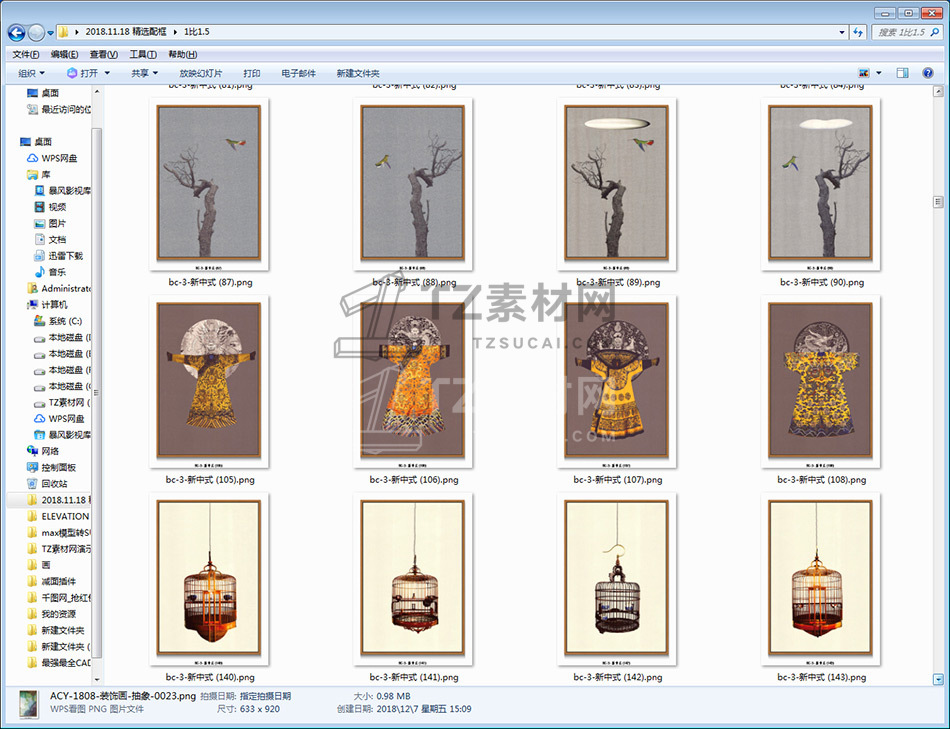Image resolution: width=950 pixels, height=729 pixels.
Task: Expand the address bar history dropdown arrow
Action: 841,32
